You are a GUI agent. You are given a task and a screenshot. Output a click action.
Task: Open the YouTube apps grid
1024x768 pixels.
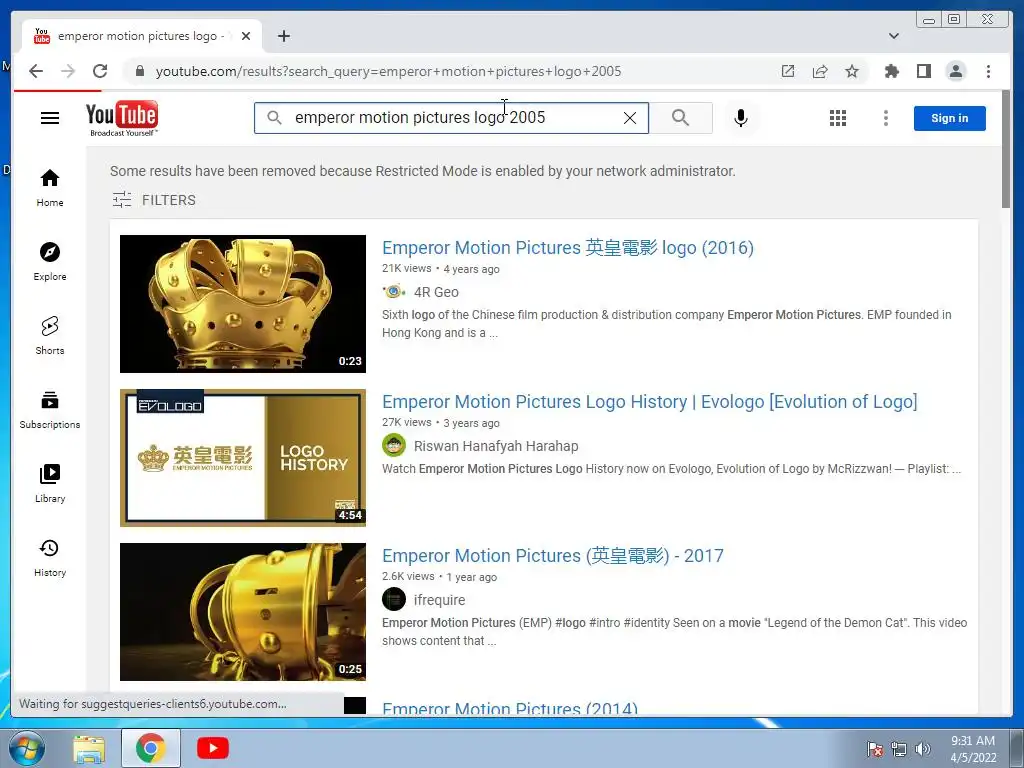click(x=838, y=118)
